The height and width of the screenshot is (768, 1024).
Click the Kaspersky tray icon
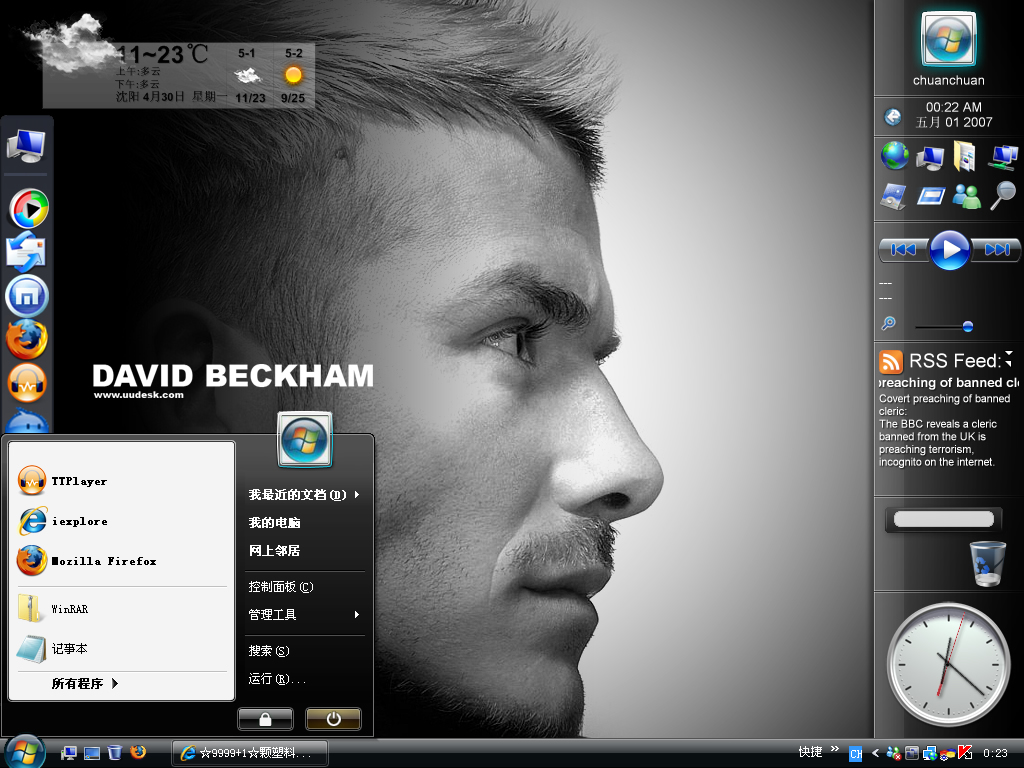tap(965, 753)
